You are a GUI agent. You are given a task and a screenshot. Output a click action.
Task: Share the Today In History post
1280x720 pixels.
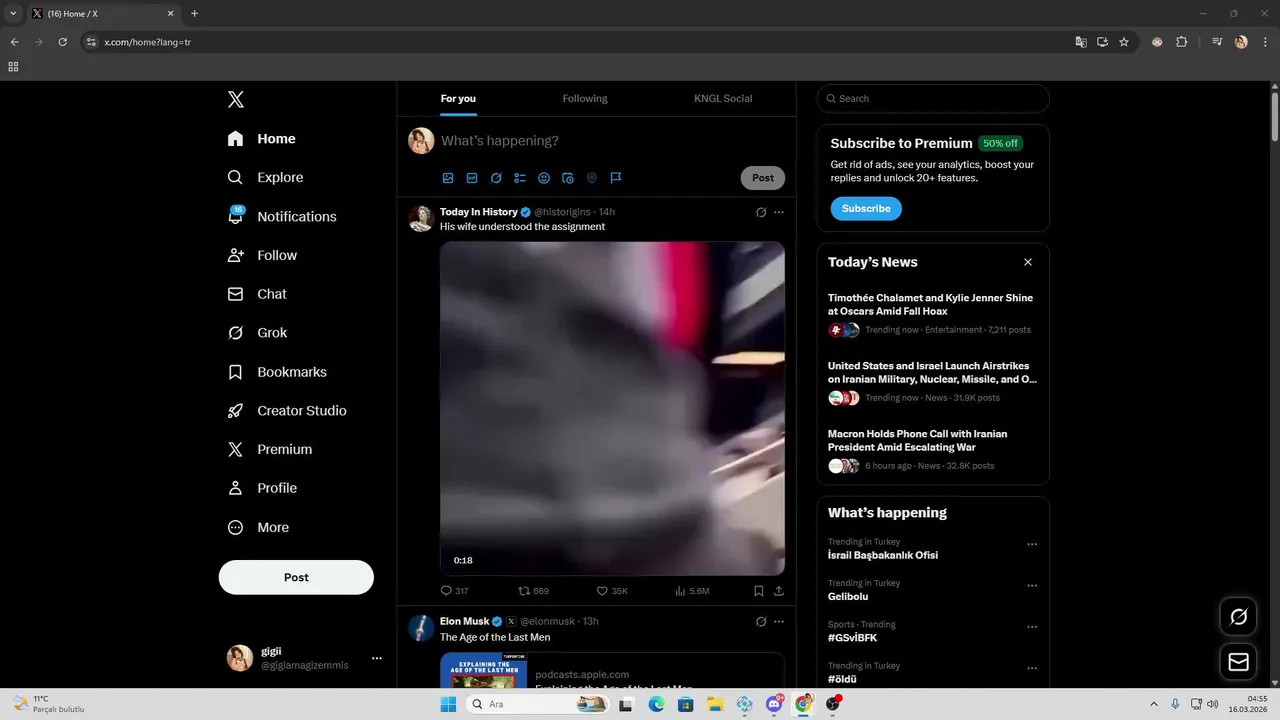pos(779,591)
